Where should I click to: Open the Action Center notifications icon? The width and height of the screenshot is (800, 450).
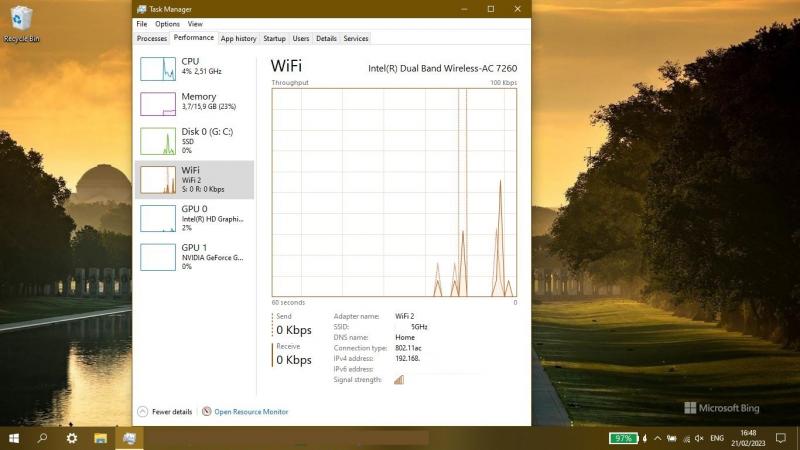click(781, 438)
